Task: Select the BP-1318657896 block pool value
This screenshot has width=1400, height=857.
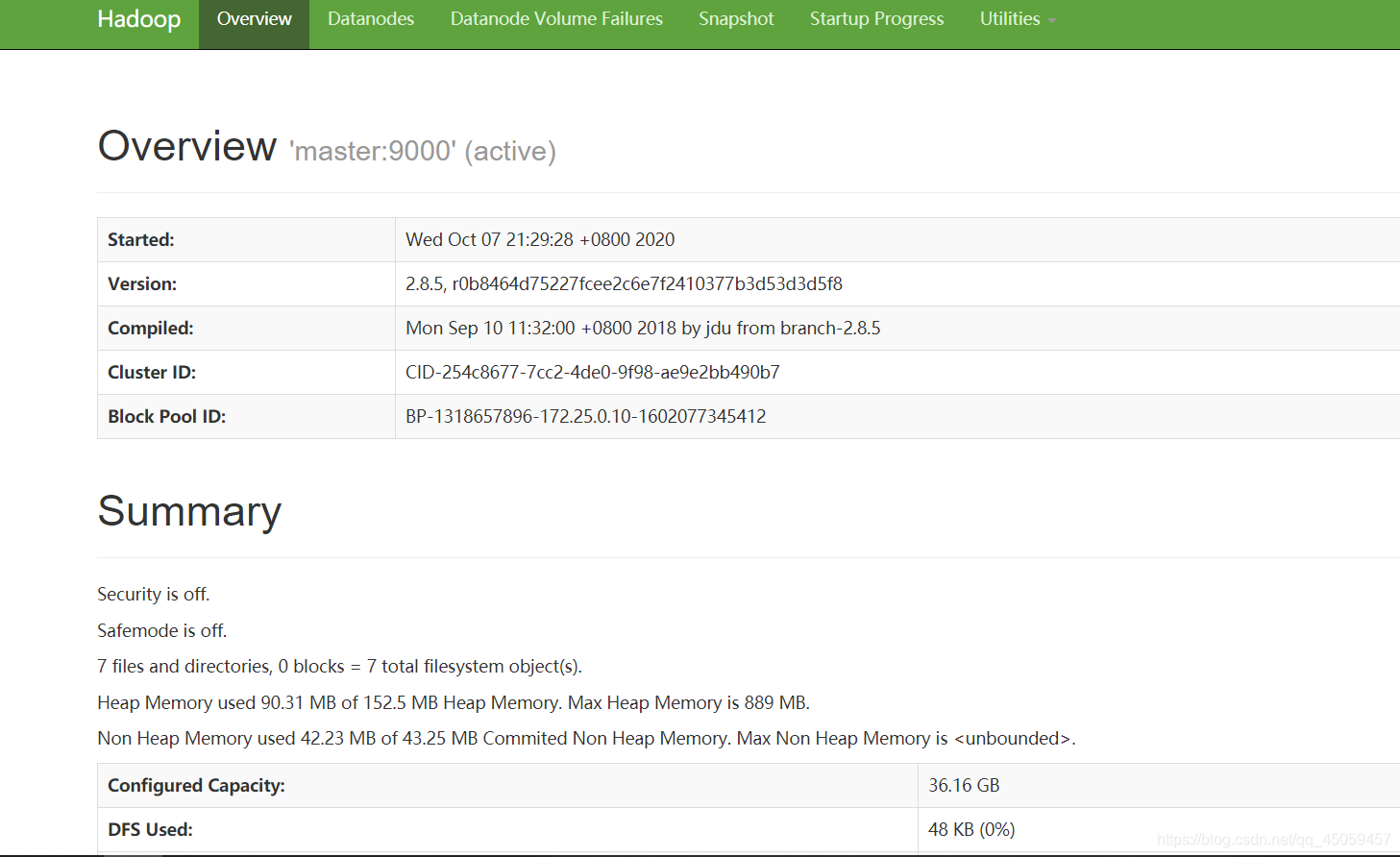Action: pos(586,417)
